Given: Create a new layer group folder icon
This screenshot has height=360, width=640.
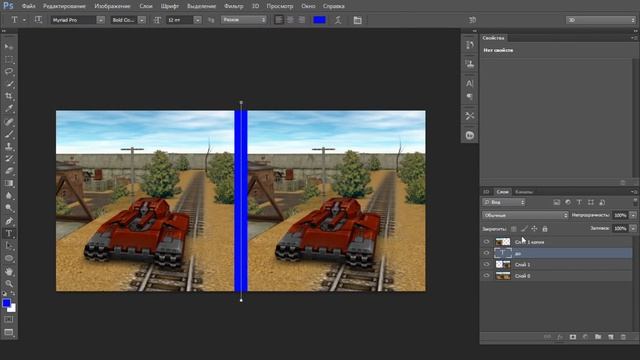Looking at the screenshot, I should 598,337.
